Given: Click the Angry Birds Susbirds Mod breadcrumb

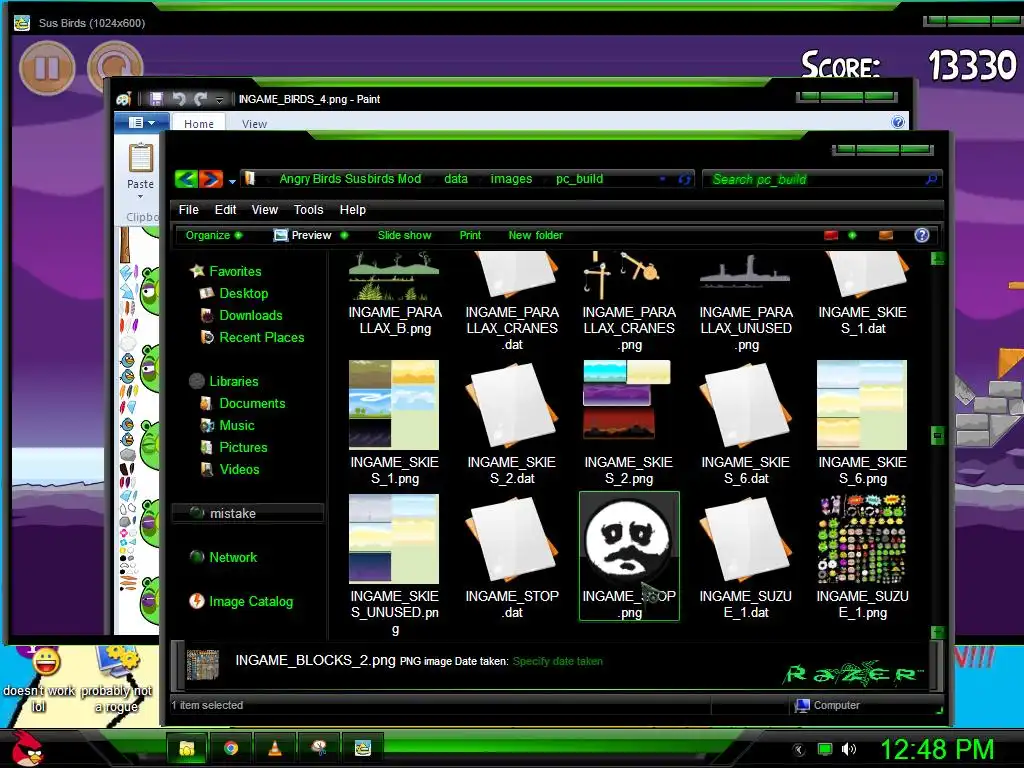Looking at the screenshot, I should [x=350, y=179].
